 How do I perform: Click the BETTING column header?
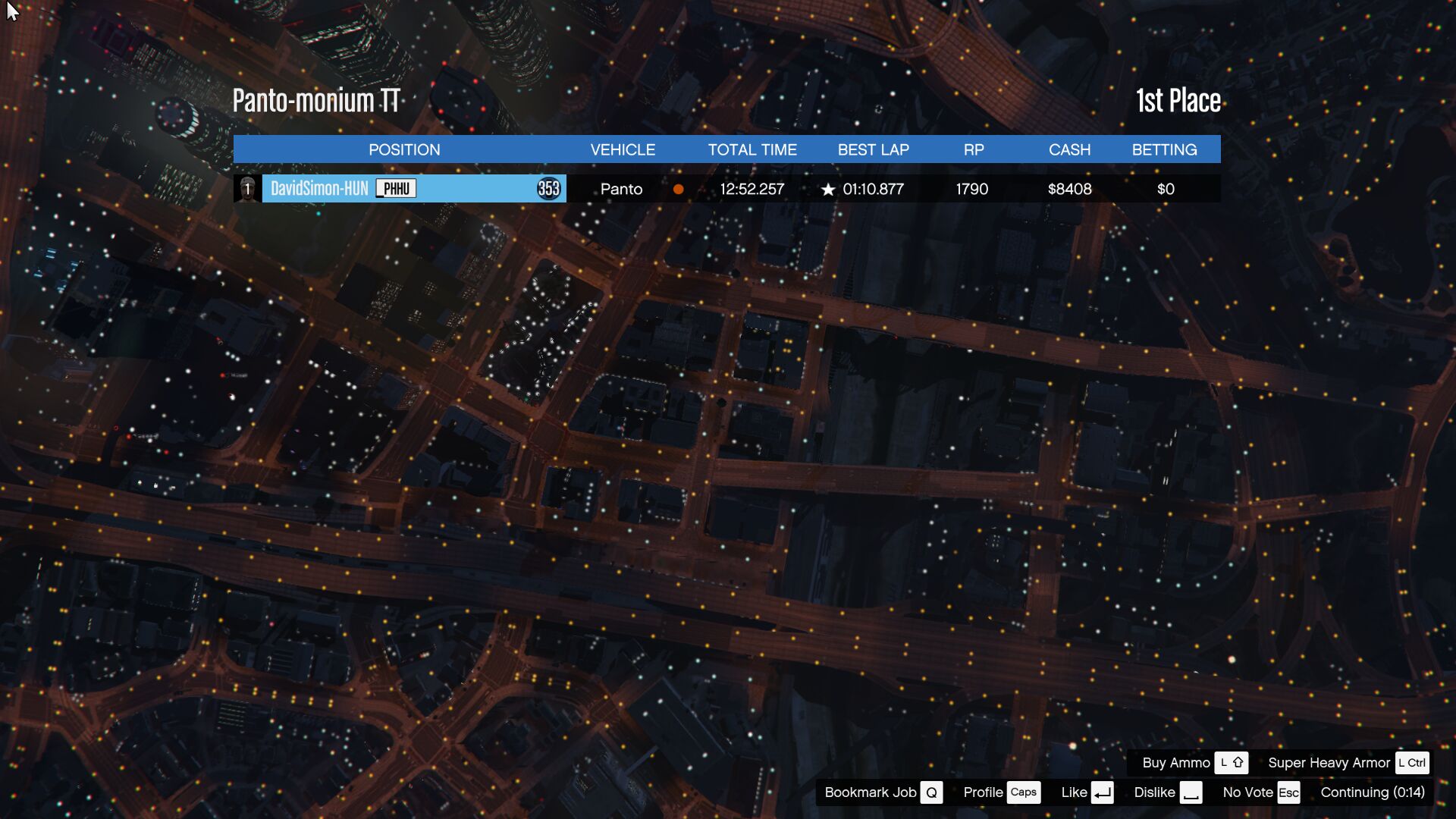click(x=1164, y=150)
